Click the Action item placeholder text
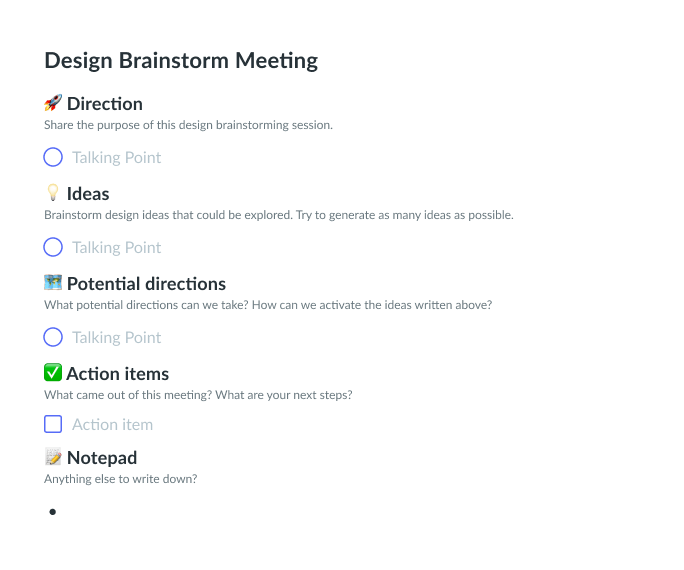 [113, 425]
